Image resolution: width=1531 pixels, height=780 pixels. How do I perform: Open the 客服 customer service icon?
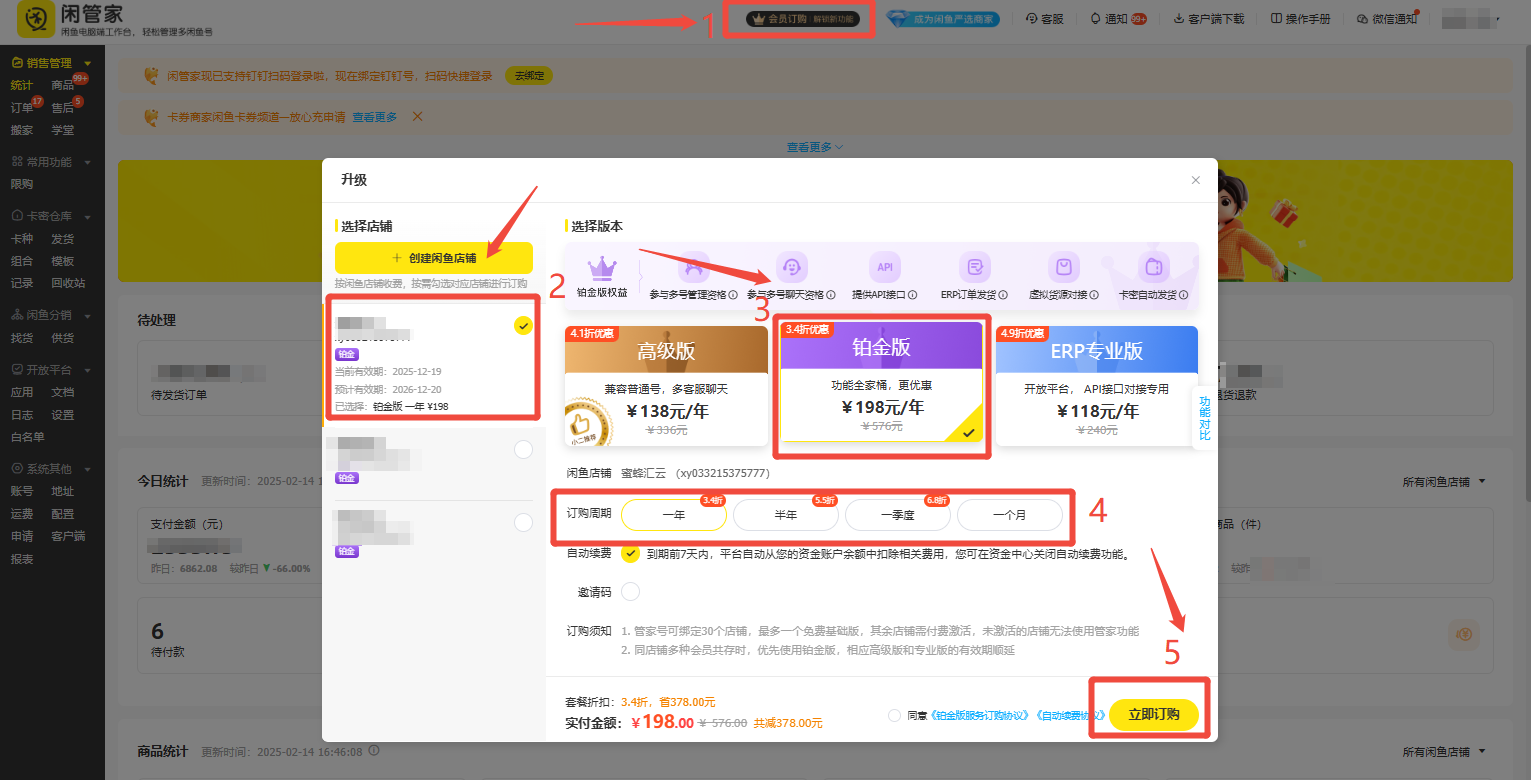[x=1044, y=17]
